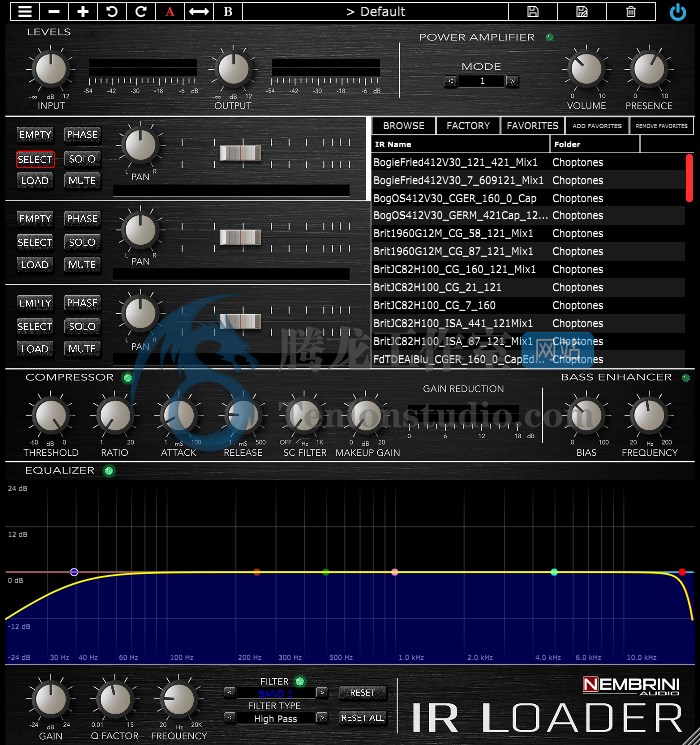700x745 pixels.
Task: Toggle the Power Amplifier LED
Action: [550, 37]
